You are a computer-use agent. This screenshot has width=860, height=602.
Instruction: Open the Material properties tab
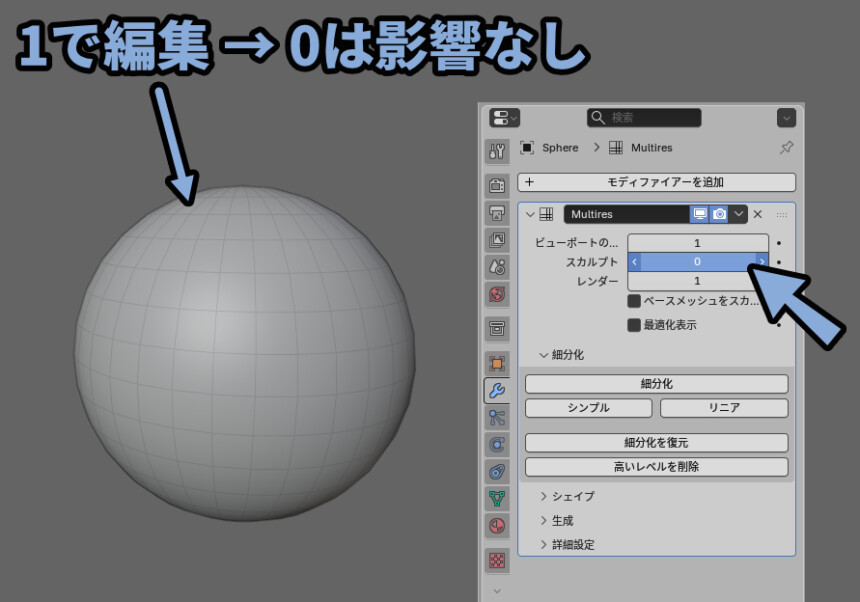pyautogui.click(x=497, y=525)
